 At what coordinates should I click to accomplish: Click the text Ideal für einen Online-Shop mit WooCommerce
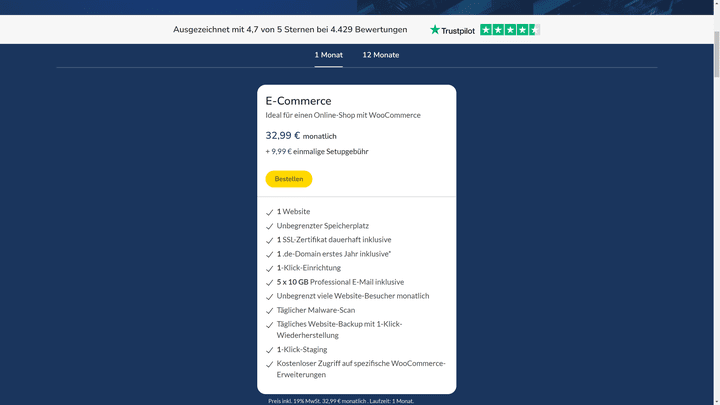[x=343, y=115]
